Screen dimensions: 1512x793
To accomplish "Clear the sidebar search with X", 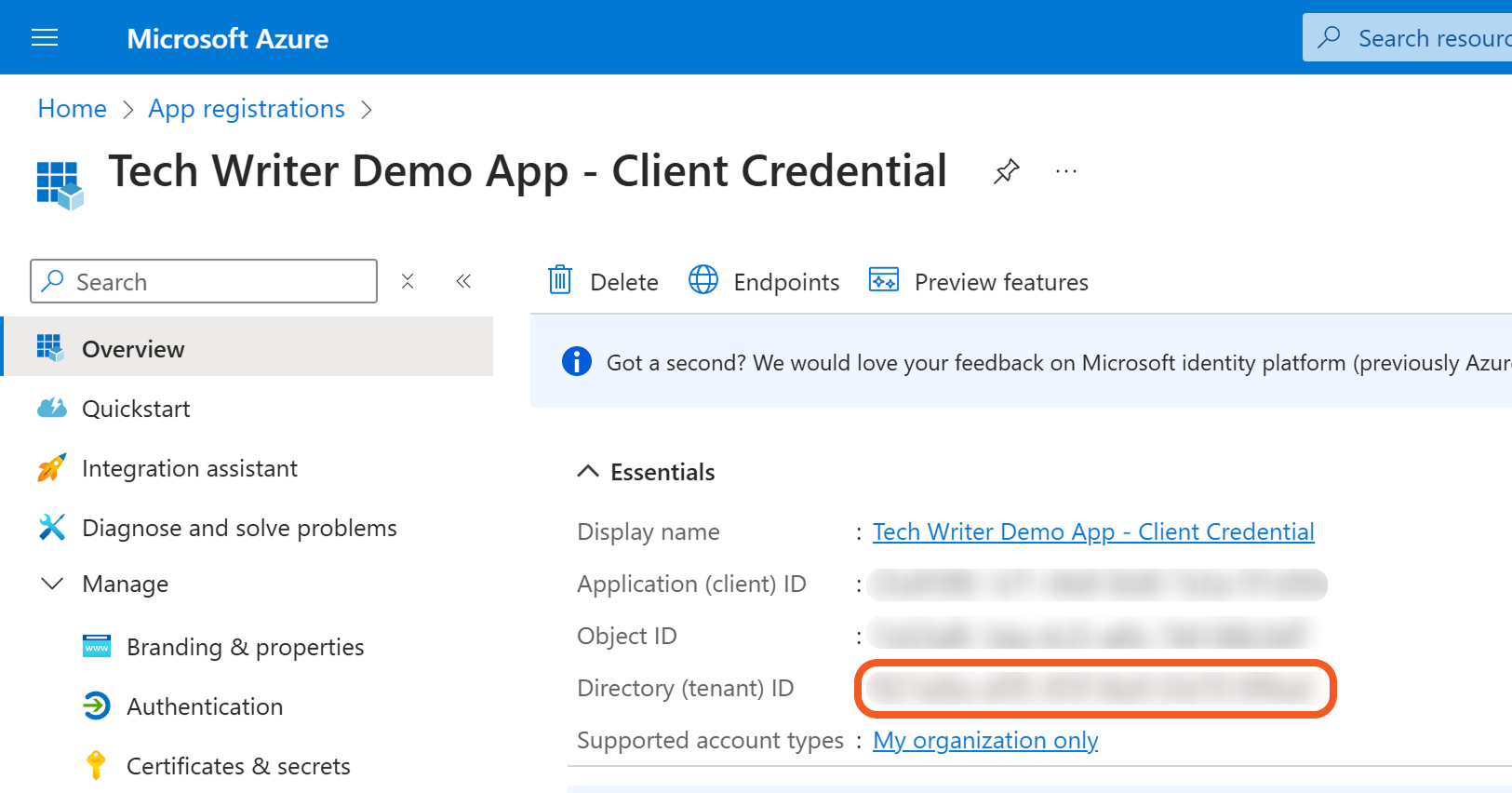I will tap(408, 281).
